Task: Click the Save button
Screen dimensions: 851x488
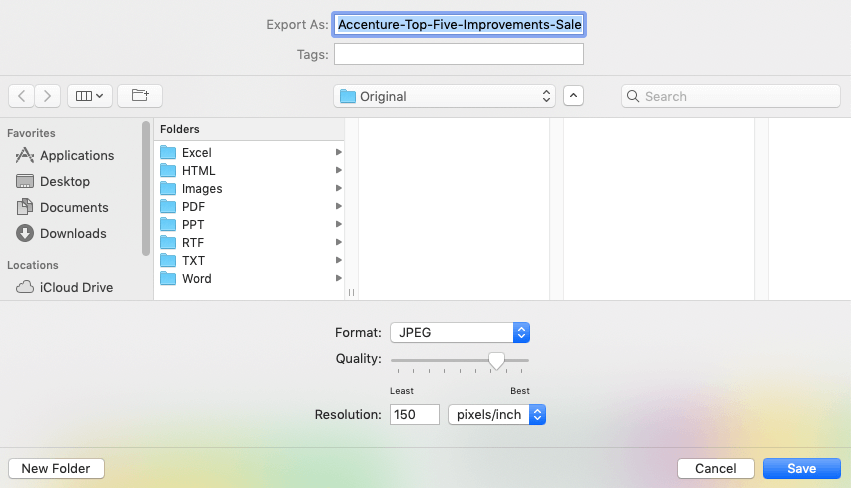Action: [x=801, y=468]
